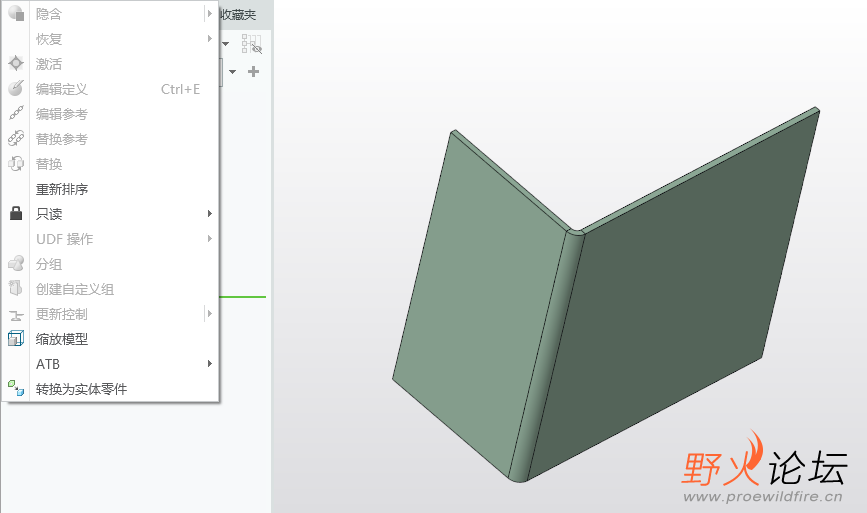Click the 编辑参考 chain-link icon

[x=16, y=113]
